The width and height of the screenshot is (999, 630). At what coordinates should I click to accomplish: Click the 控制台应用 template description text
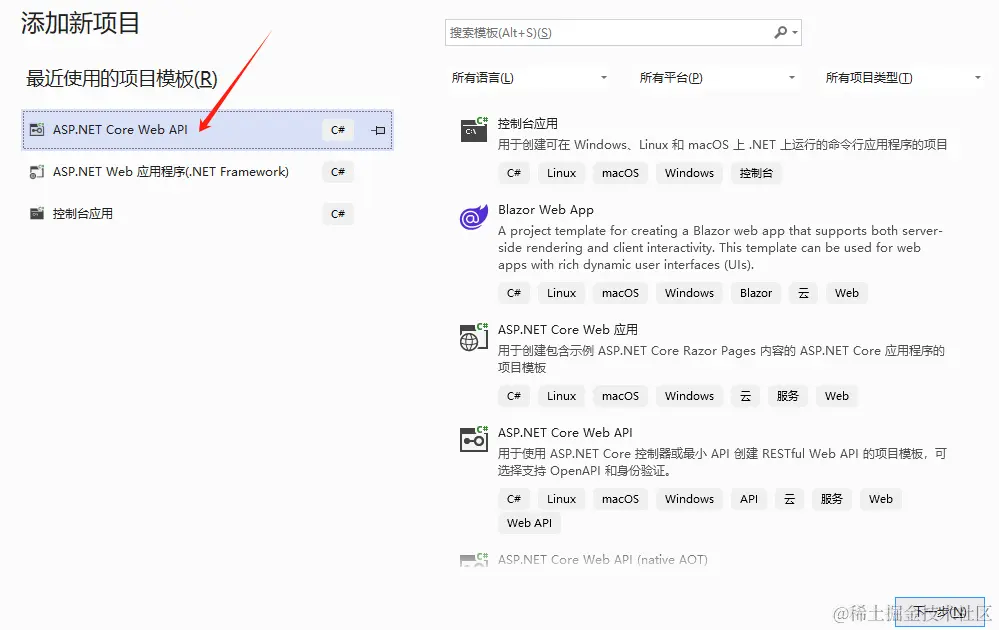[x=722, y=145]
